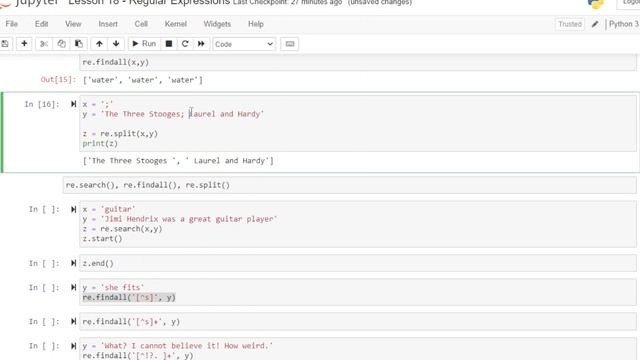Run the 'she fits' cell using its run icon
The width and height of the screenshot is (640, 360).
73,287
